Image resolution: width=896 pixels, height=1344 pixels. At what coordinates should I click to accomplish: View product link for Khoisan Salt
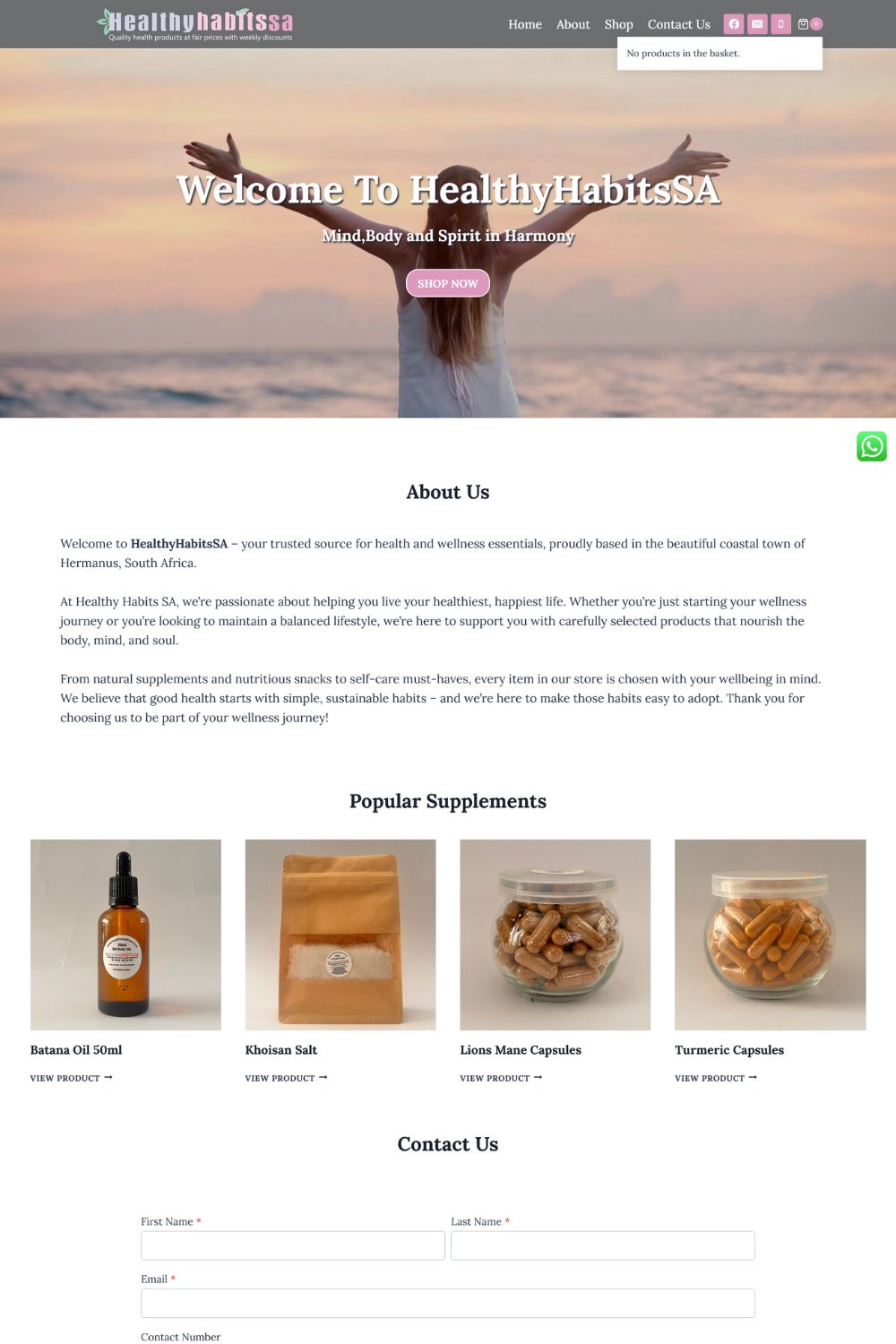(286, 1078)
